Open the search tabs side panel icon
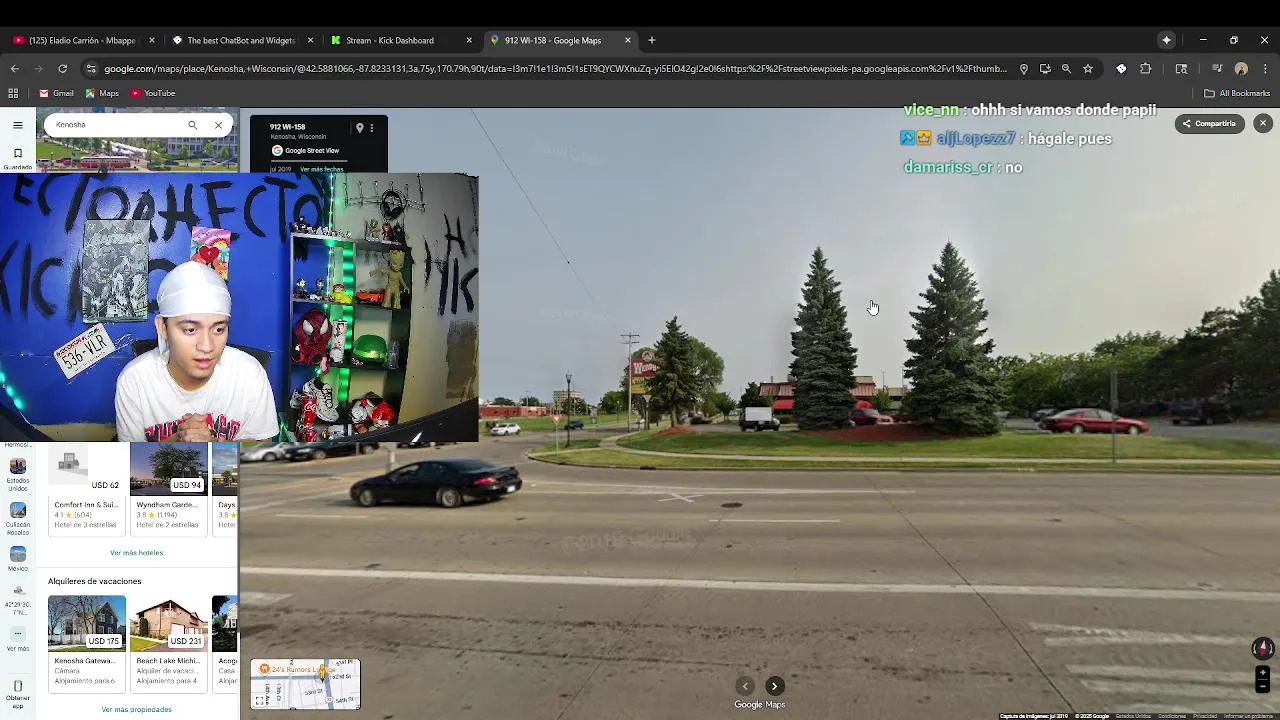The image size is (1280, 720). pos(1181,69)
